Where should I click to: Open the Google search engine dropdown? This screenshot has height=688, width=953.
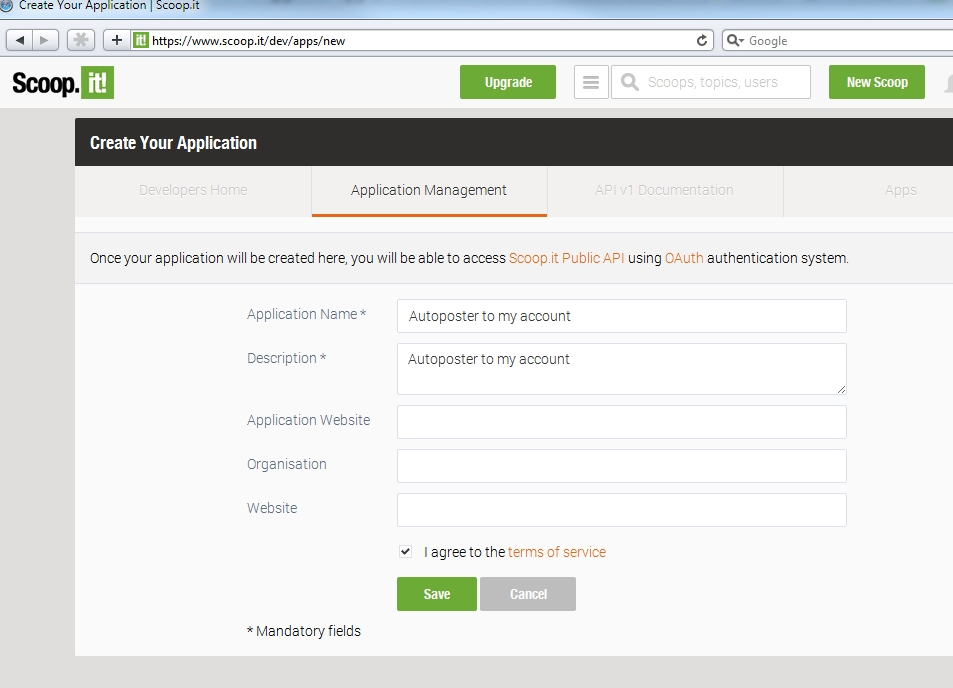(x=737, y=40)
